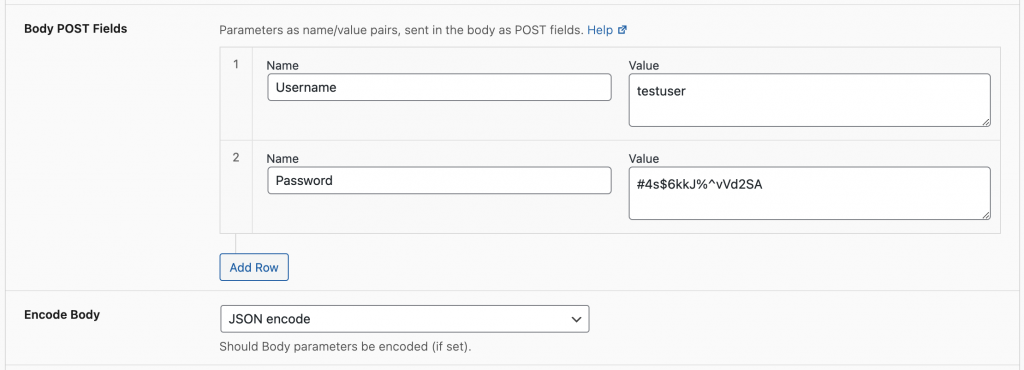Click the Encode Body dropdown chevron arrow
Image resolution: width=1024 pixels, height=370 pixels.
(576, 319)
